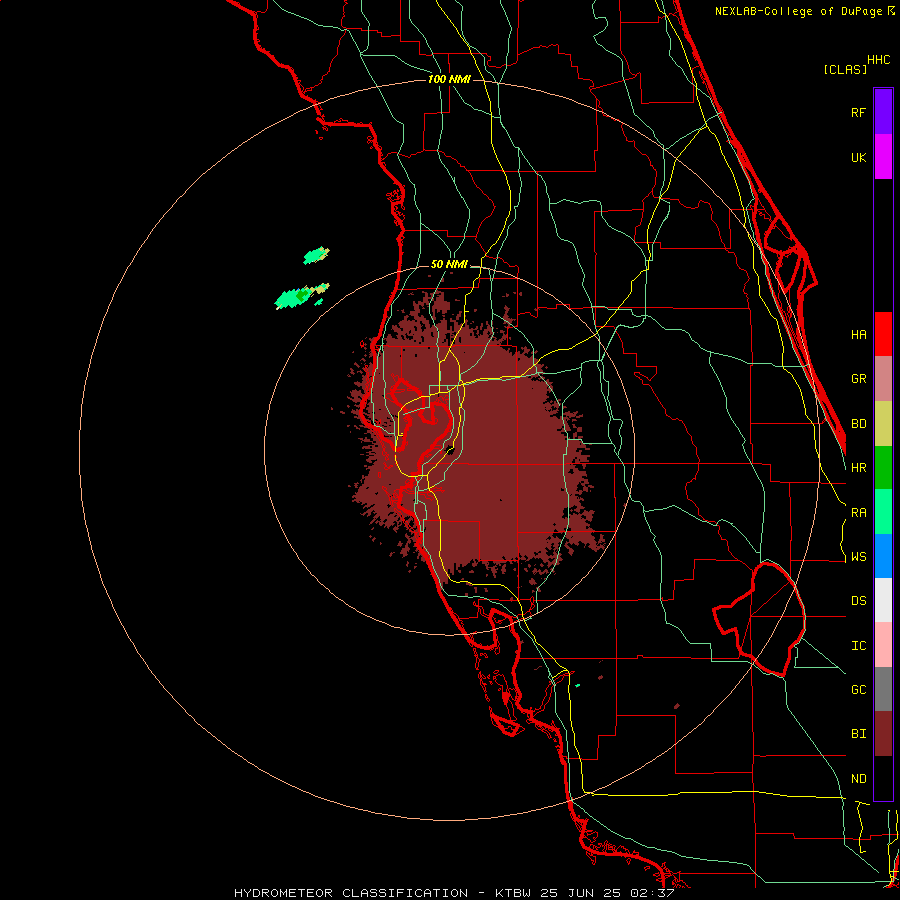Click the largest green offshore rain echo

[294, 298]
